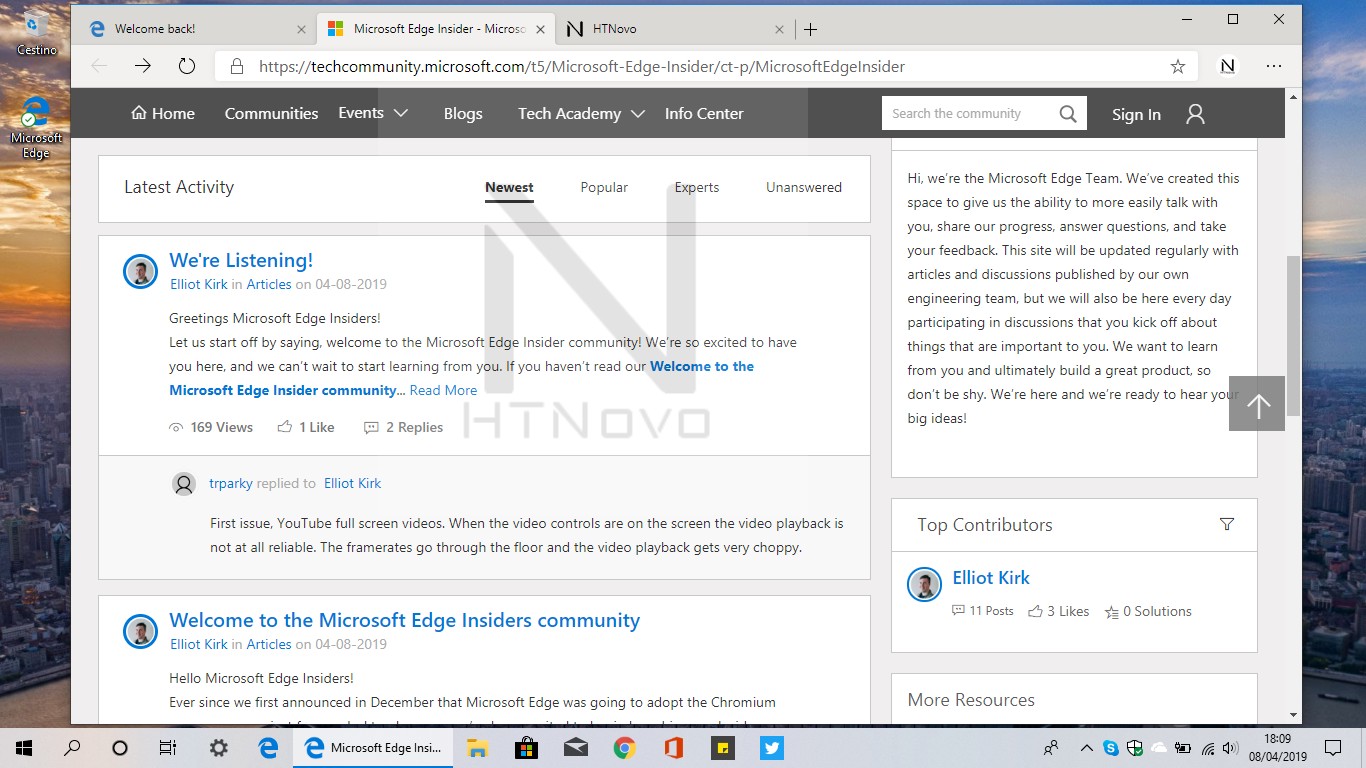Click the HTNovo logo icon near the address bar
This screenshot has width=1366, height=768.
coord(1226,66)
